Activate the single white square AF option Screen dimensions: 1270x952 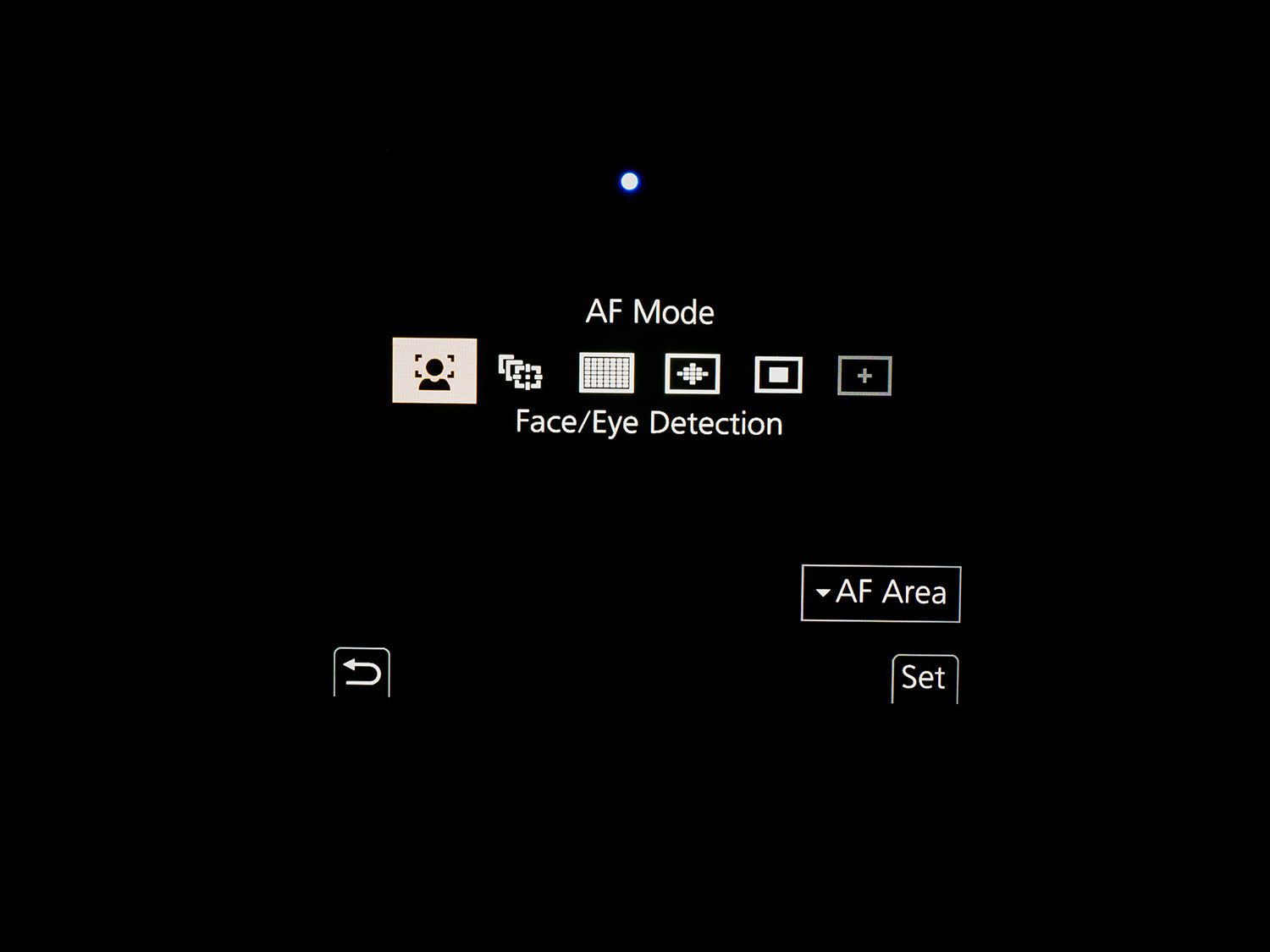[x=778, y=375]
